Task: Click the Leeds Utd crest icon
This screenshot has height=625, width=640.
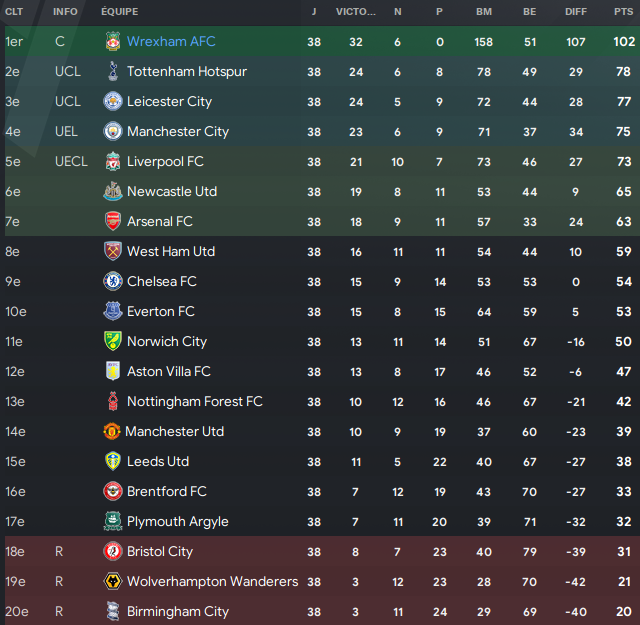Action: [x=113, y=461]
